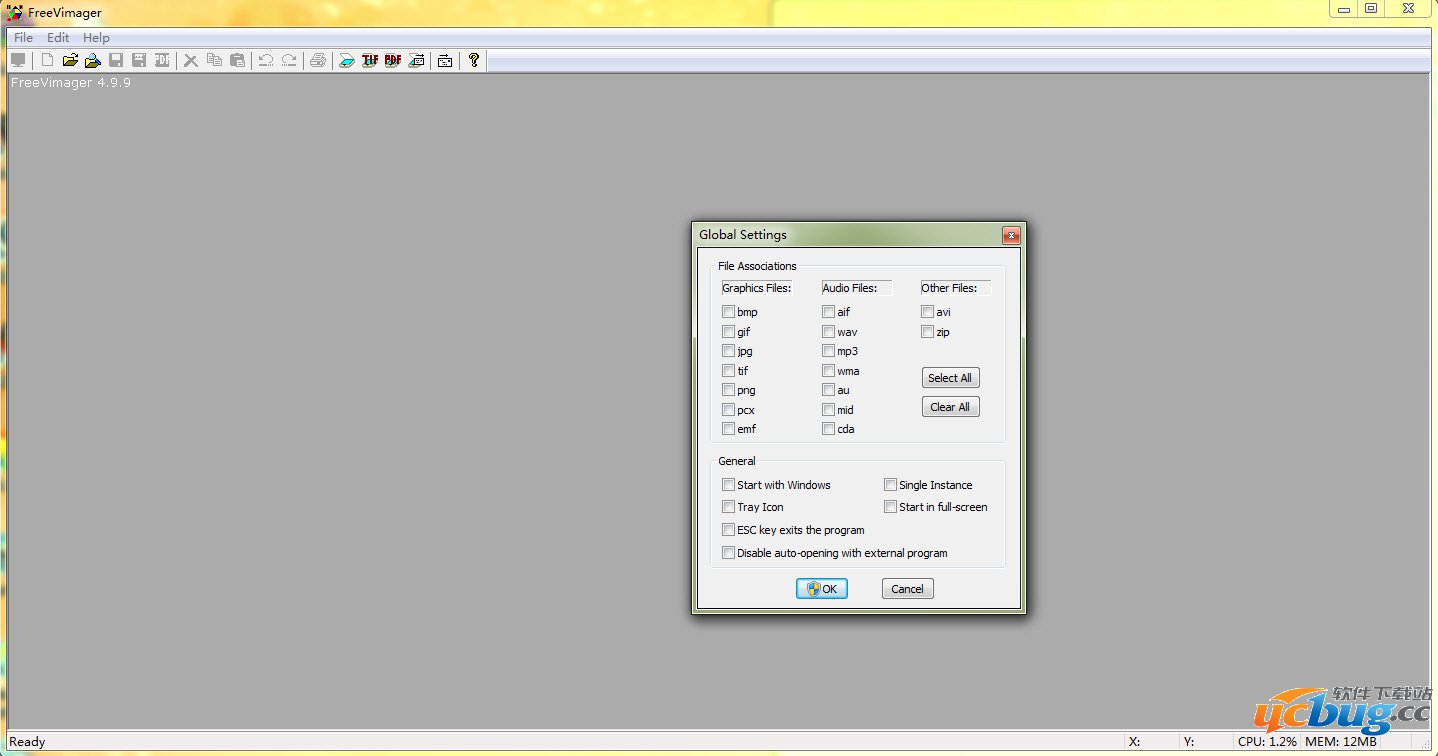
Task: Check the Start in full-screen option
Action: point(890,507)
